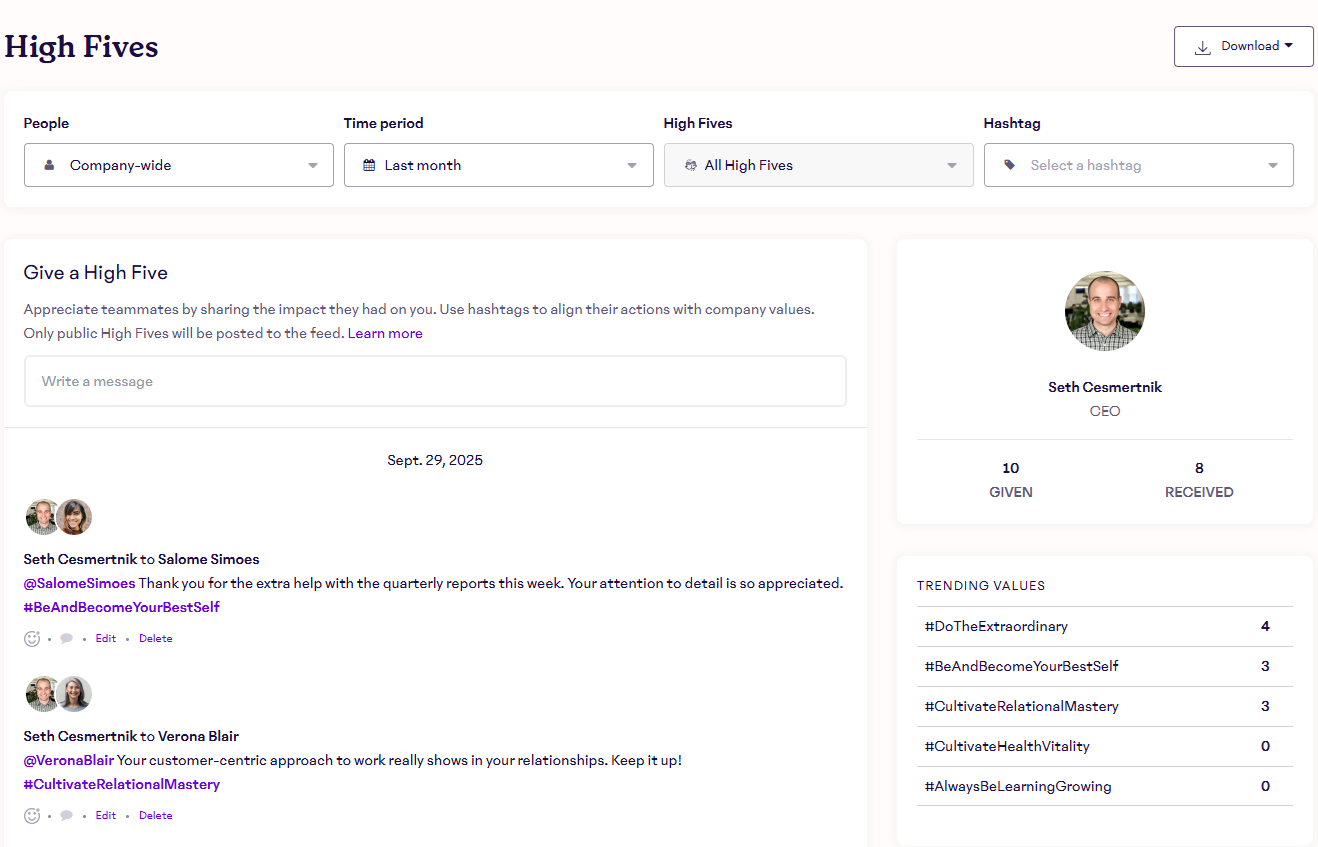Edit the High Five to Salome Simoes
The image size is (1318, 847).
pos(106,638)
